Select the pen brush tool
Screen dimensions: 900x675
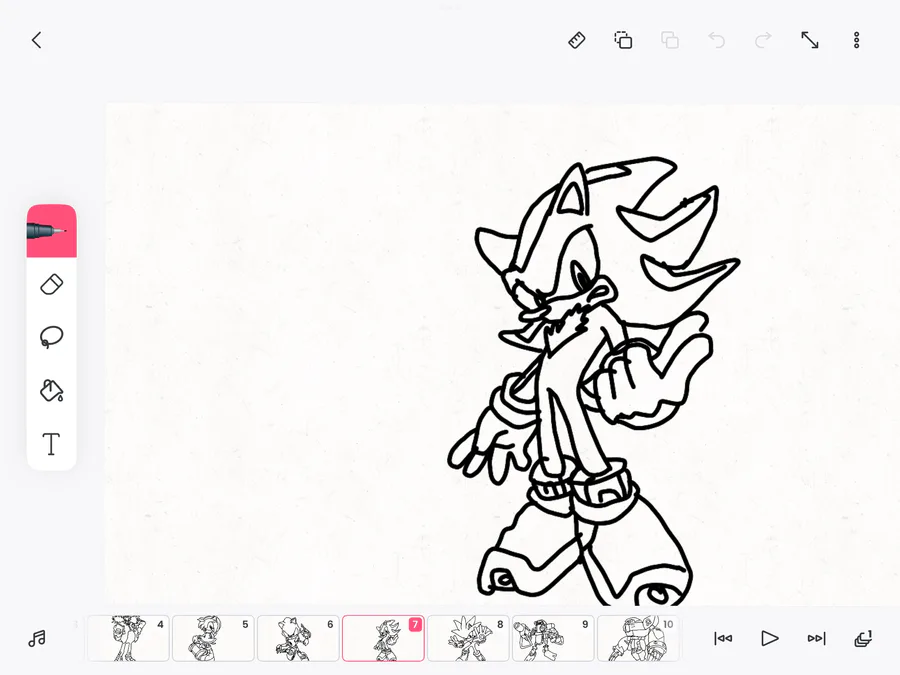point(52,231)
